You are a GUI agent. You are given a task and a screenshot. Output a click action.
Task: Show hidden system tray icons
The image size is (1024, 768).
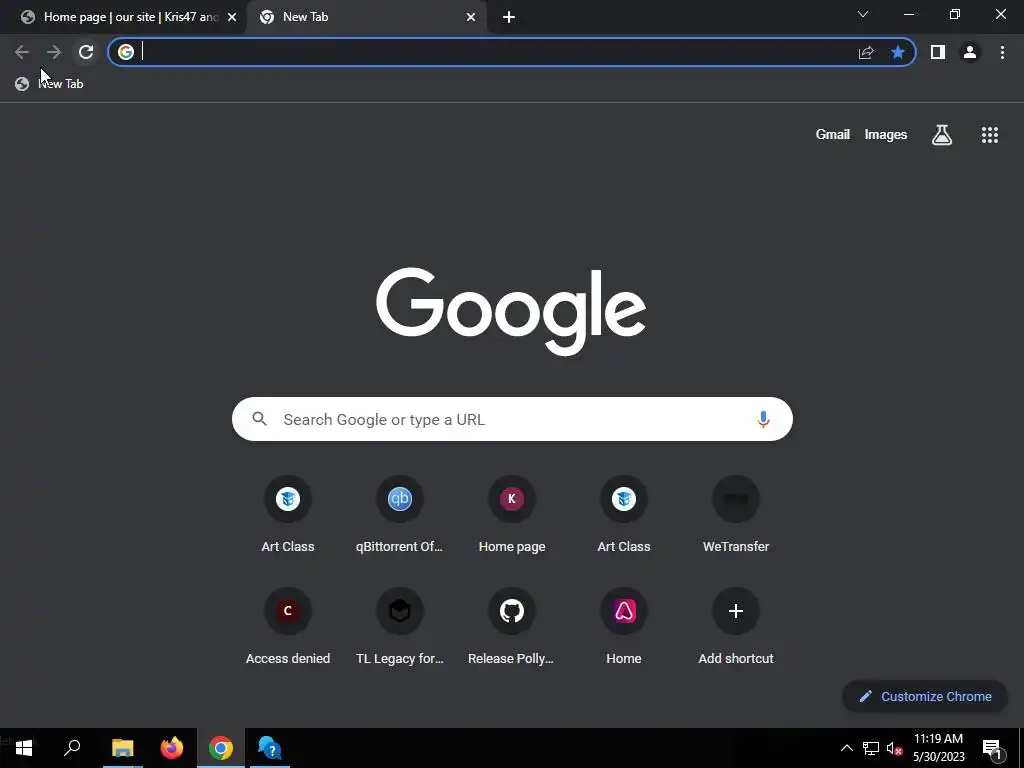click(x=846, y=748)
